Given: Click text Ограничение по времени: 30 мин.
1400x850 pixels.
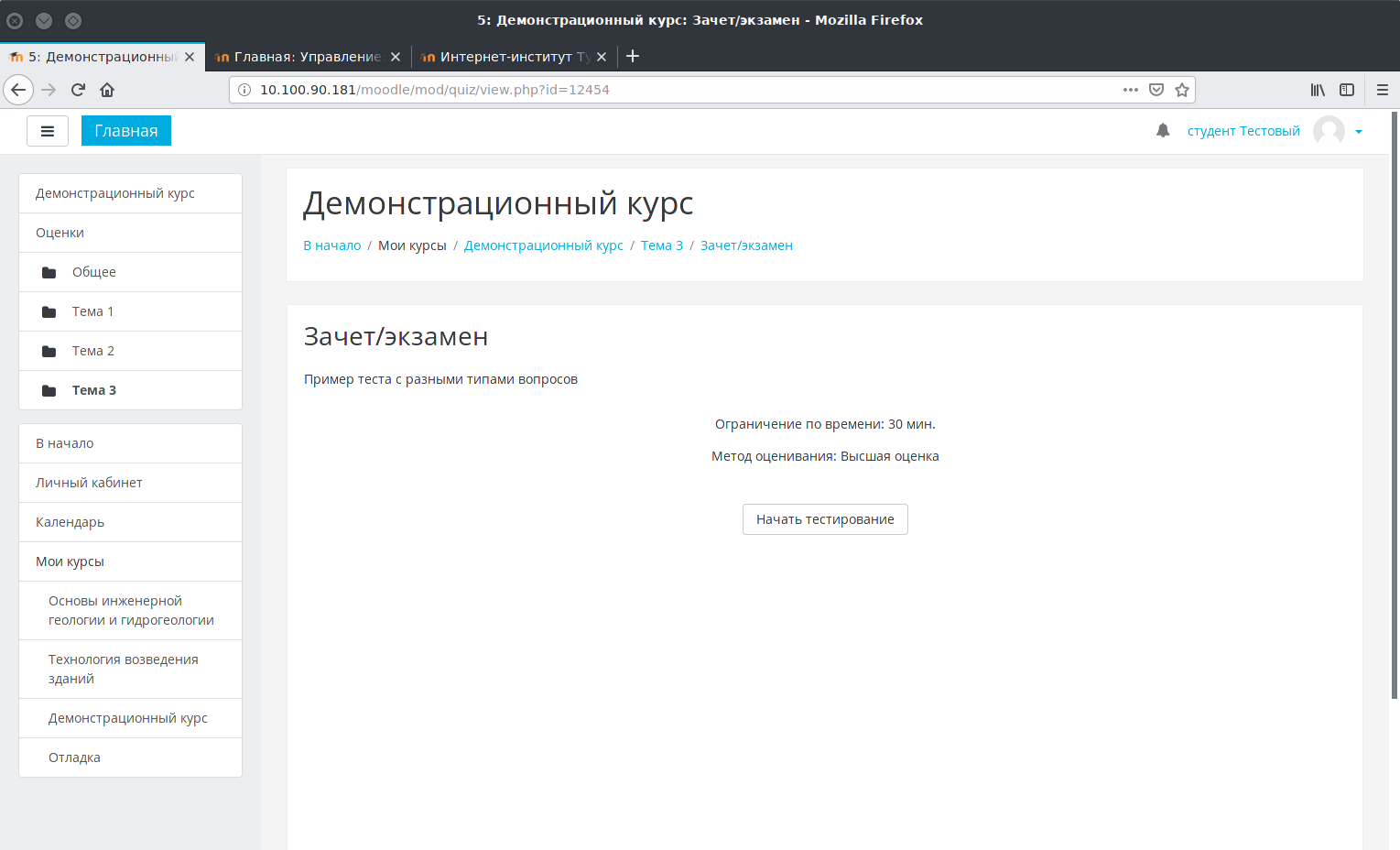Looking at the screenshot, I should pos(825,424).
